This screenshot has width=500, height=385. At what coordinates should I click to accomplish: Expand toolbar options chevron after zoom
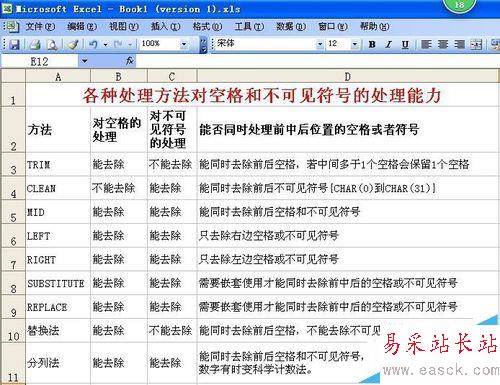pyautogui.click(x=203, y=45)
